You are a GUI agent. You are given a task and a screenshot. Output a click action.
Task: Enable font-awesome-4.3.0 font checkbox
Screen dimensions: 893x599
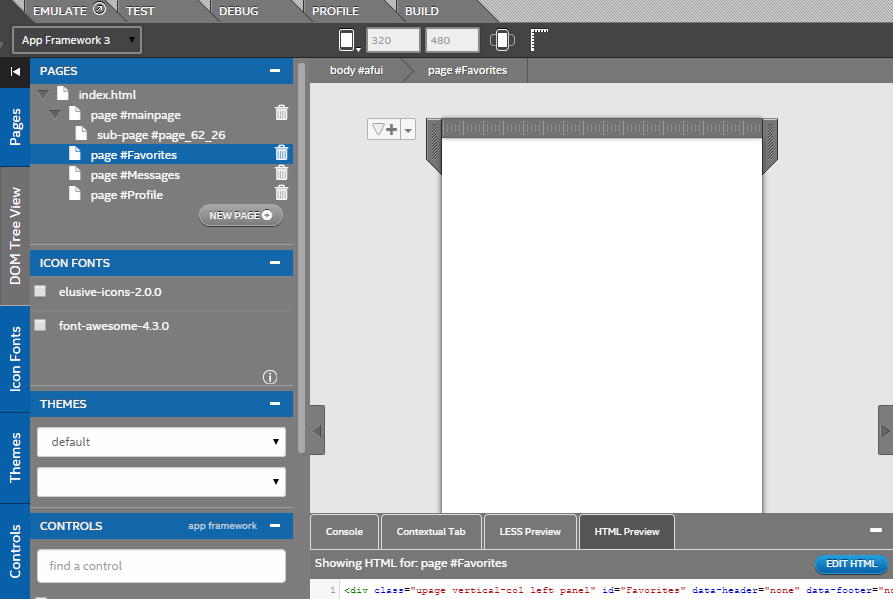[x=40, y=325]
